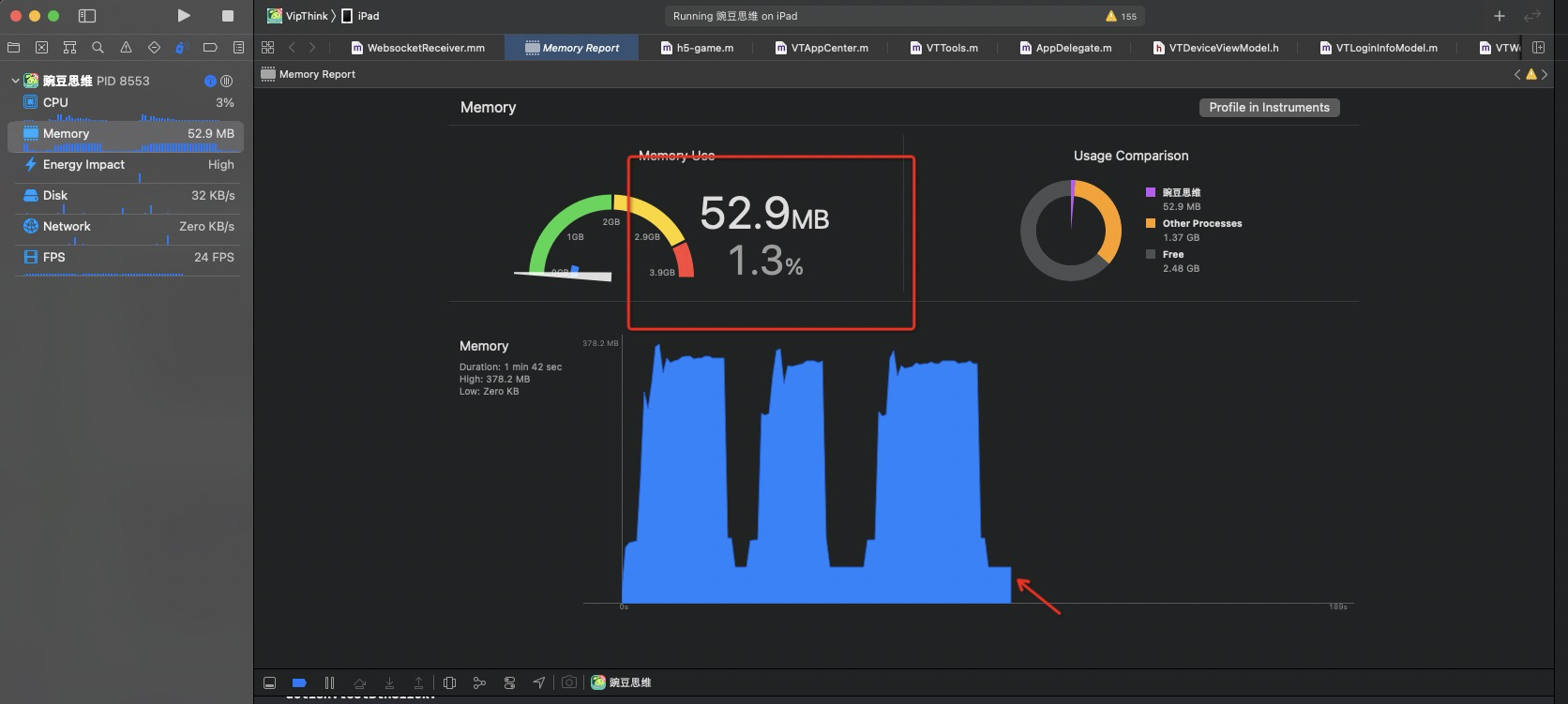Open the Project navigator folder icon
Screen dimensions: 1568x704
click(x=13, y=47)
